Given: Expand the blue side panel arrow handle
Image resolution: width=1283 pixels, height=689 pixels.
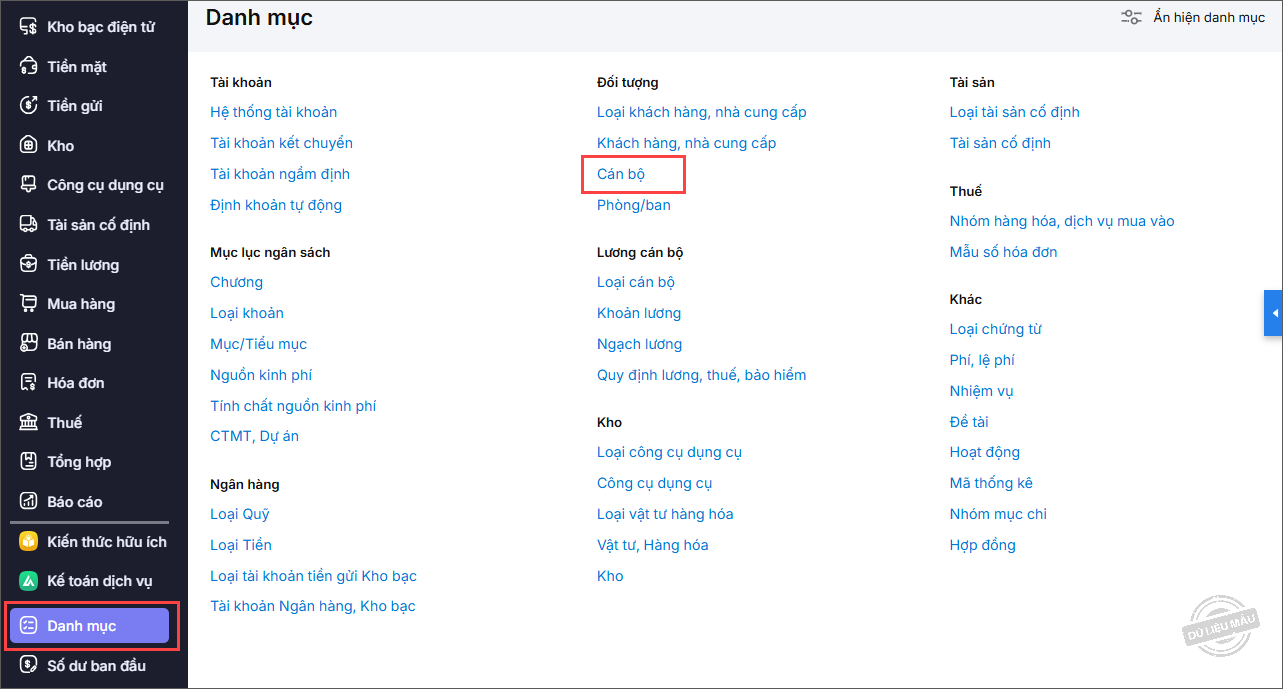Looking at the screenshot, I should (x=1274, y=313).
